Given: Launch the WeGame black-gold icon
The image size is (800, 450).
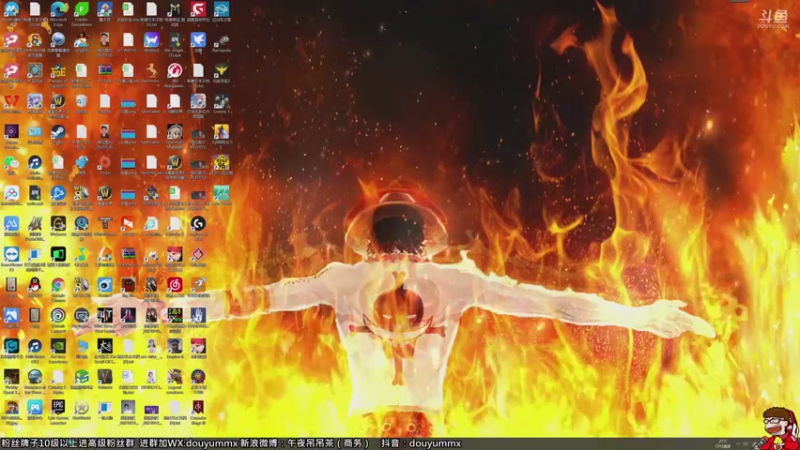Looking at the screenshot, I should click(x=58, y=223).
